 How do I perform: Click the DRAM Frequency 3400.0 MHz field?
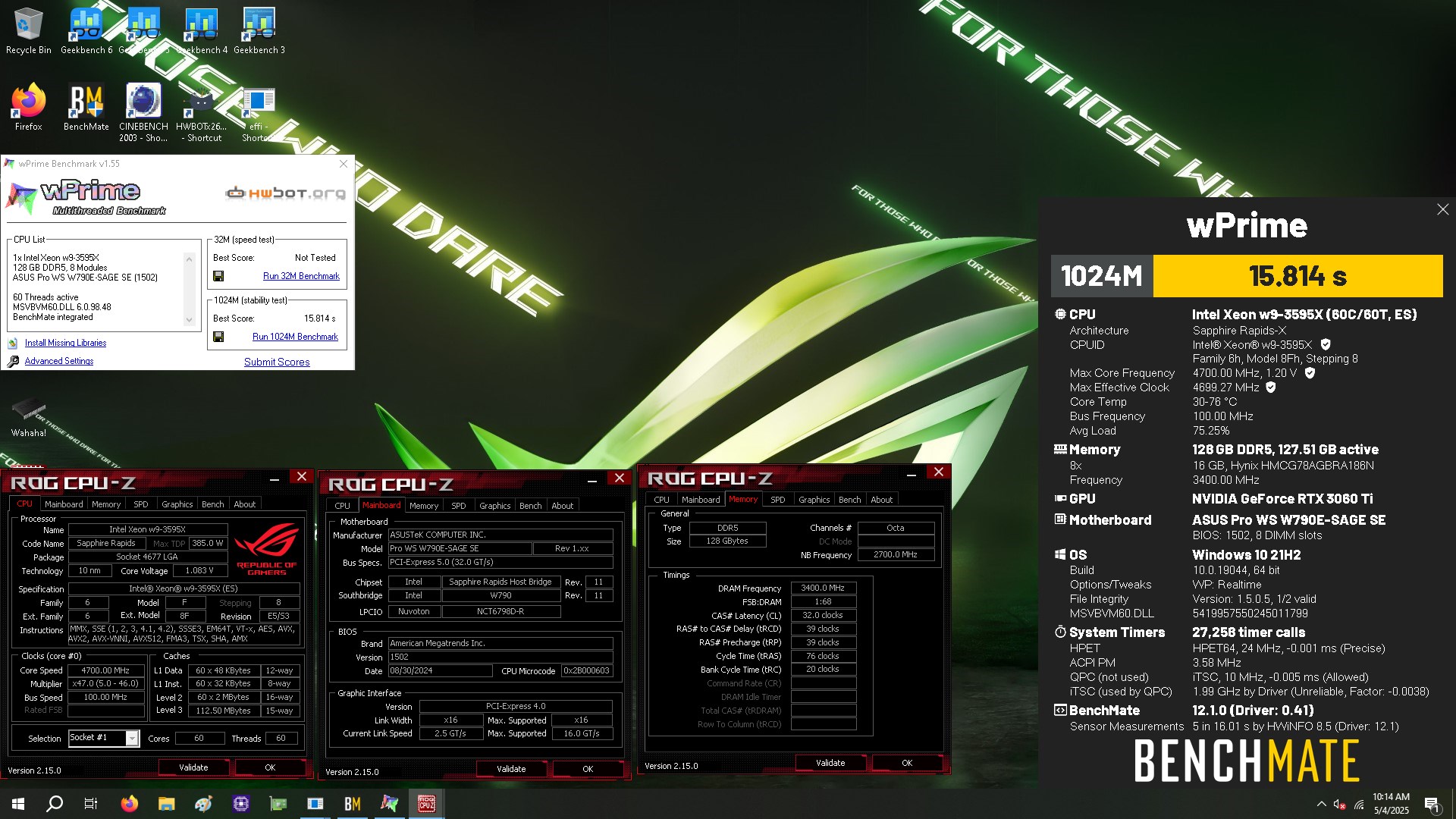[824, 588]
